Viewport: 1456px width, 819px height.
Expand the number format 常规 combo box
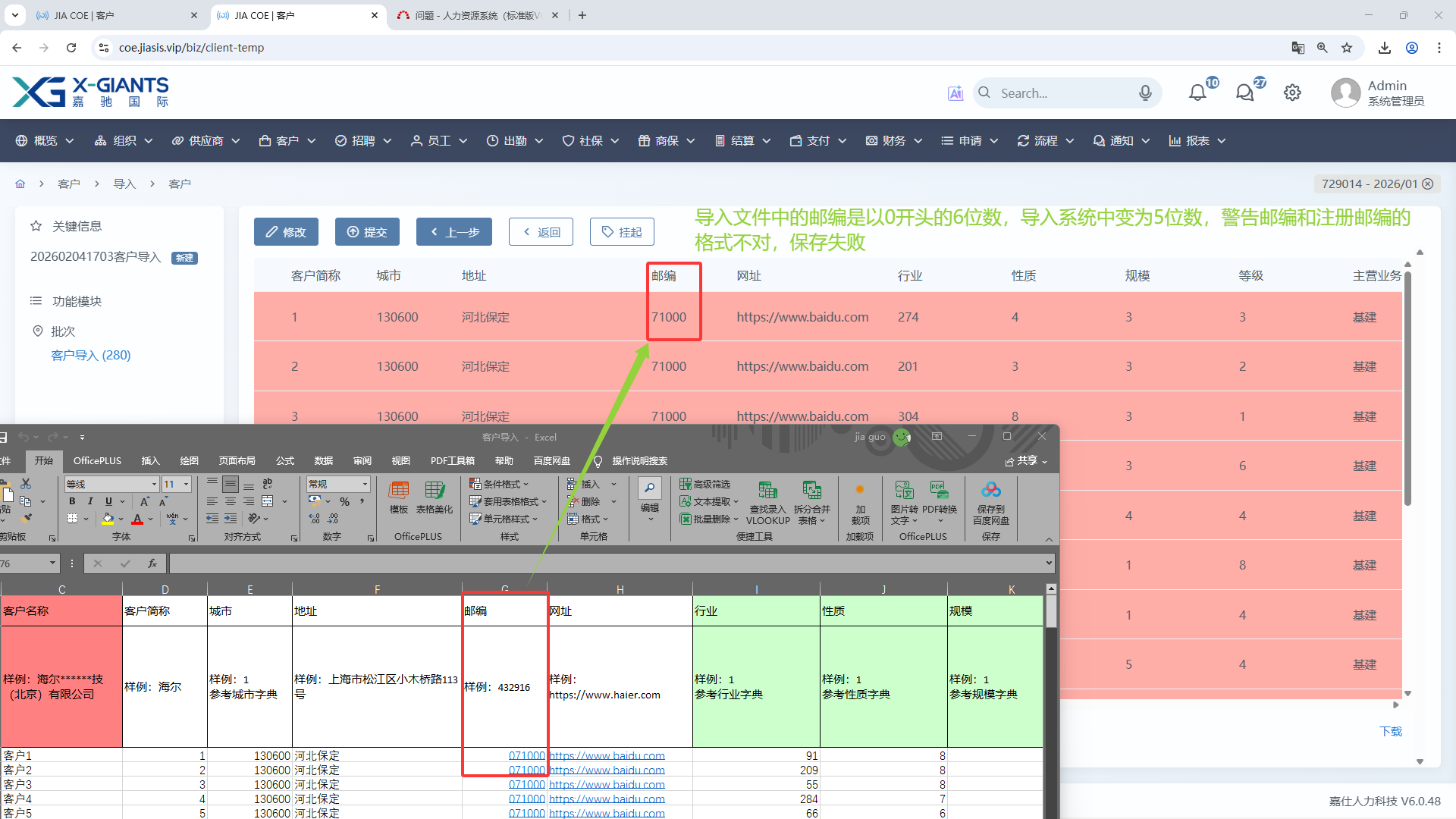click(x=365, y=484)
